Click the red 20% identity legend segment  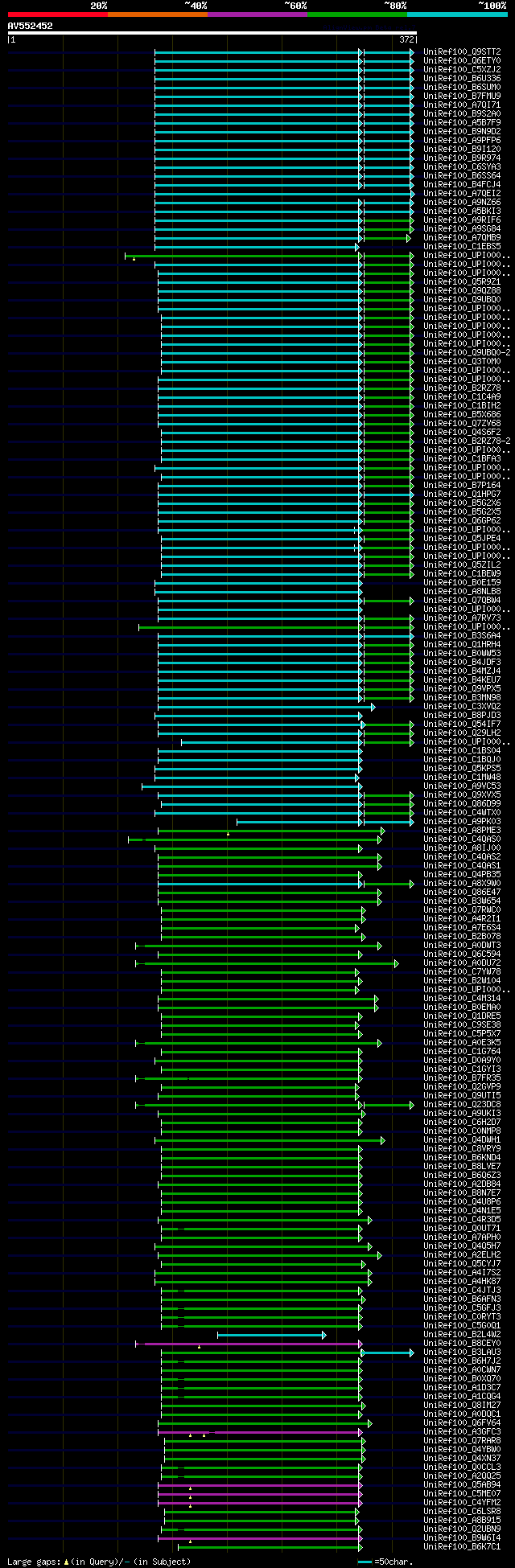coord(58,14)
